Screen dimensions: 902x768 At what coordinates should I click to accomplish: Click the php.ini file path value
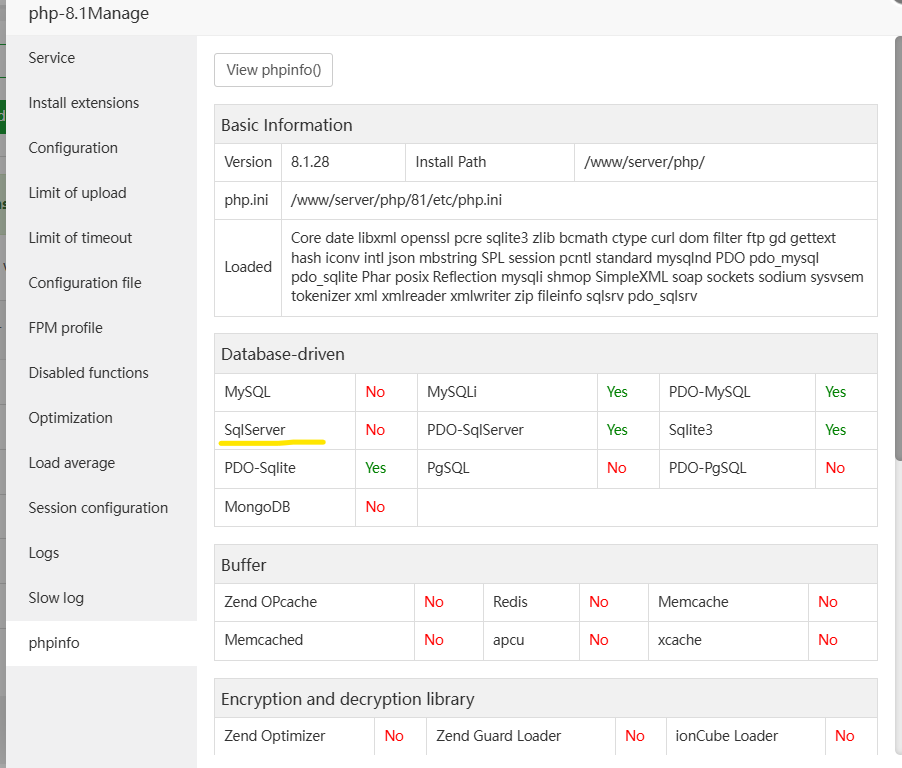click(x=396, y=200)
